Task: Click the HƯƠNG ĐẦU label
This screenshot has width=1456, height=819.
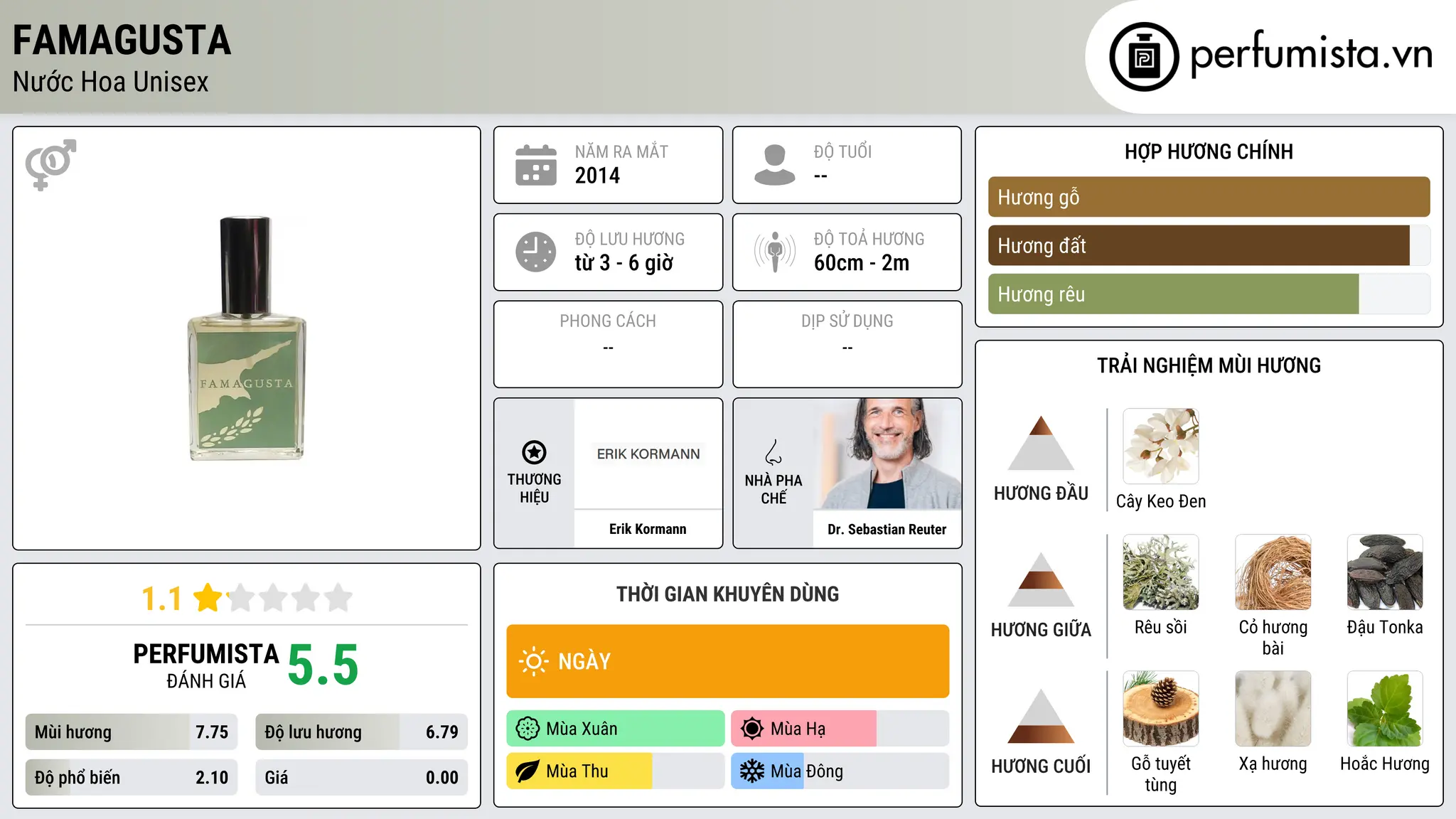Action: [x=1041, y=493]
